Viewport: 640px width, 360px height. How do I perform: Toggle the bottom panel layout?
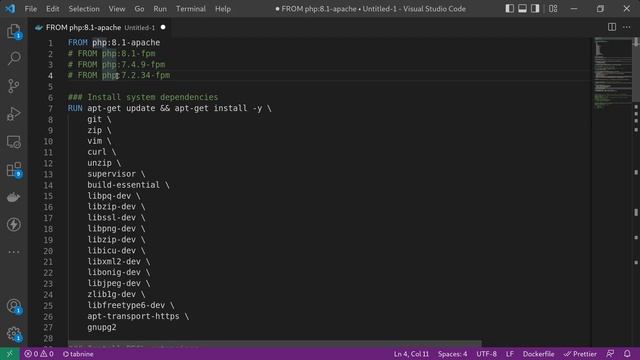(522, 9)
